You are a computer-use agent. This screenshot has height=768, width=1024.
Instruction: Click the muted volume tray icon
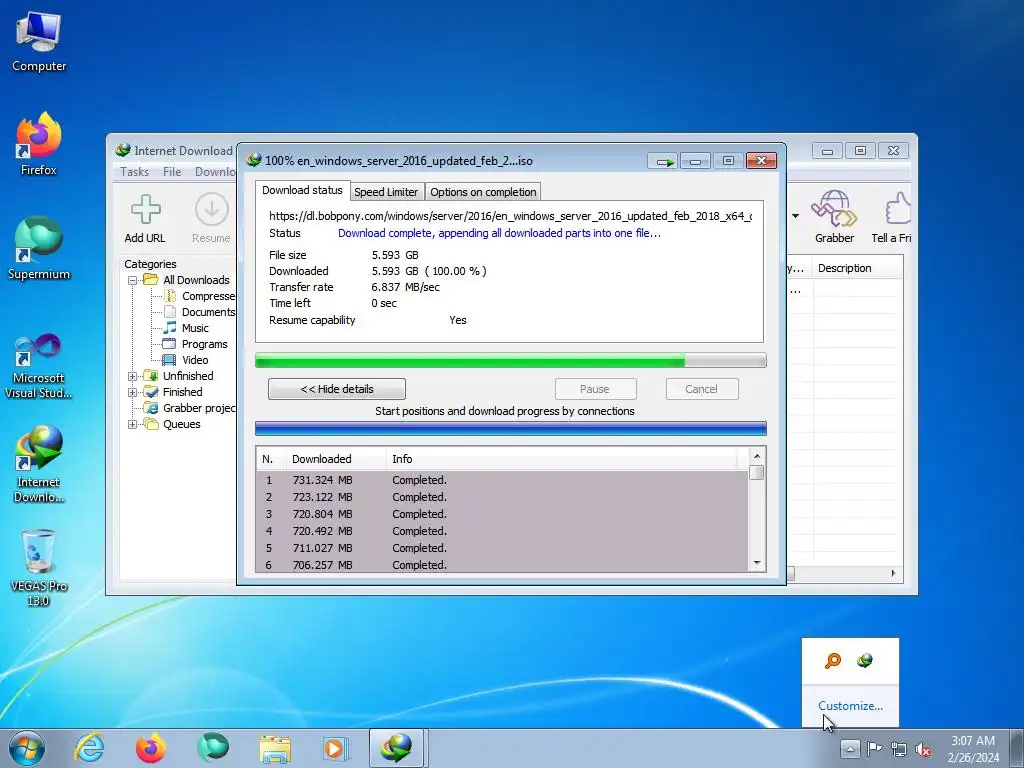[x=923, y=748]
